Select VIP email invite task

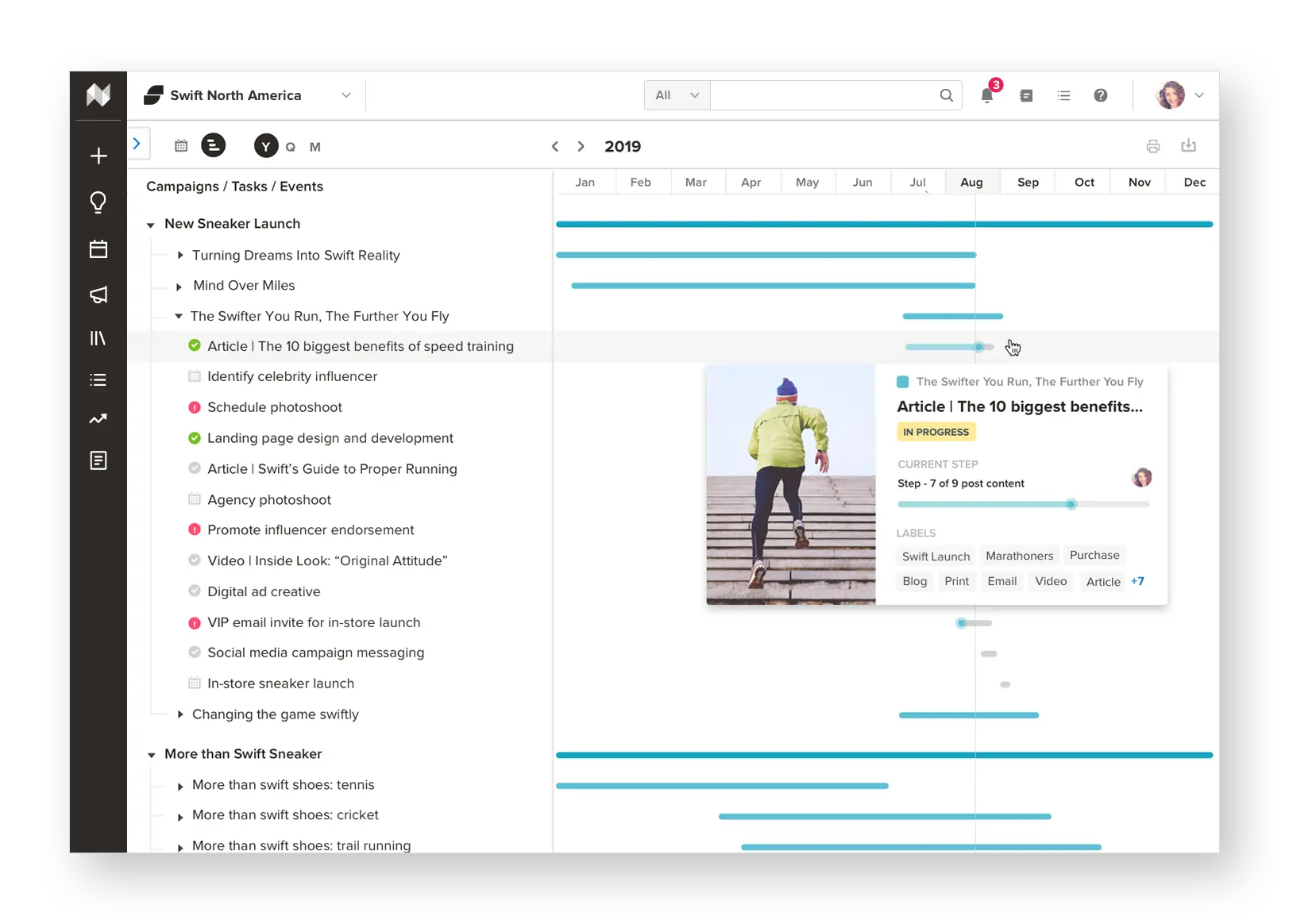[x=314, y=622]
